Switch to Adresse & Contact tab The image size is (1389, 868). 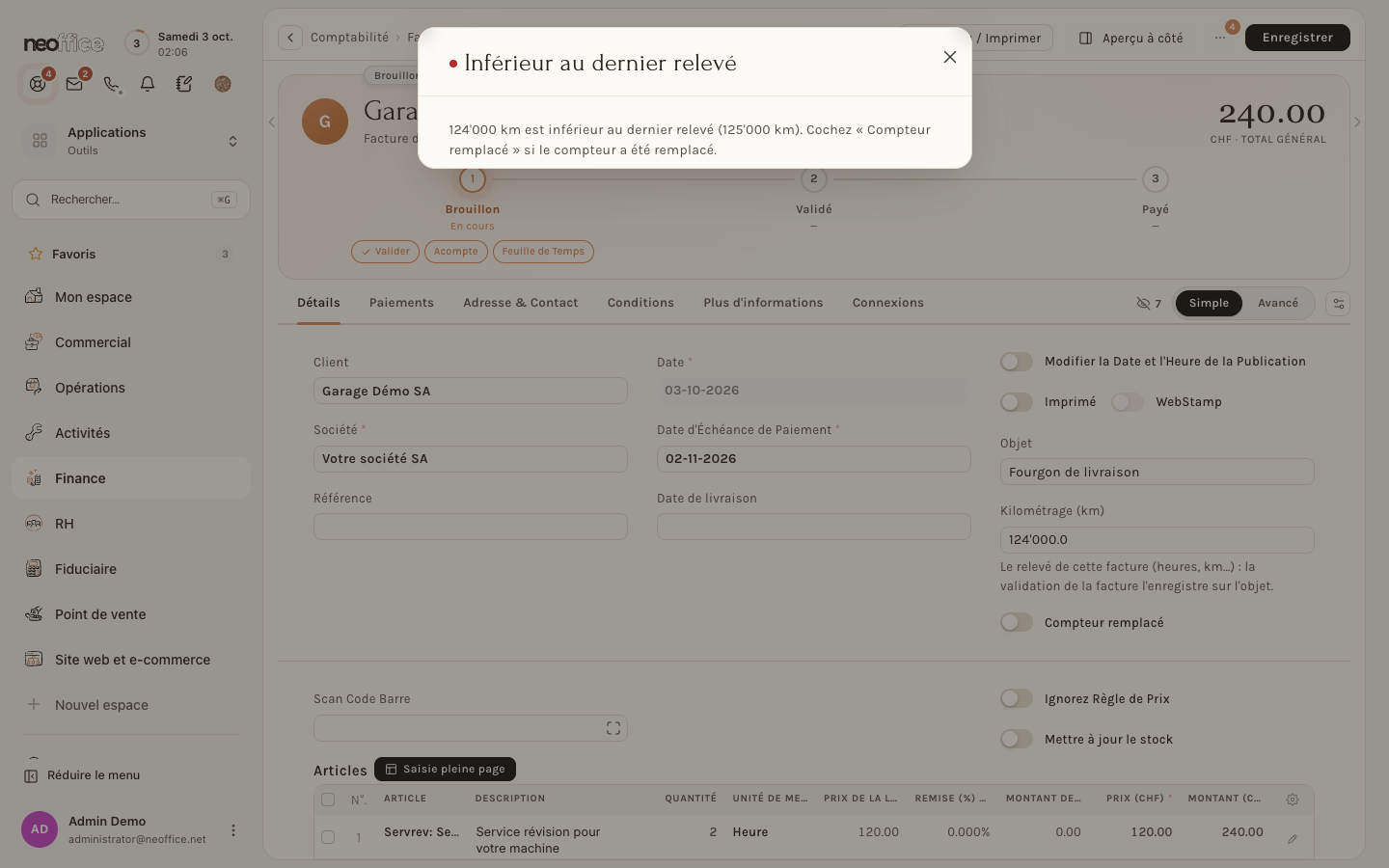tap(521, 303)
